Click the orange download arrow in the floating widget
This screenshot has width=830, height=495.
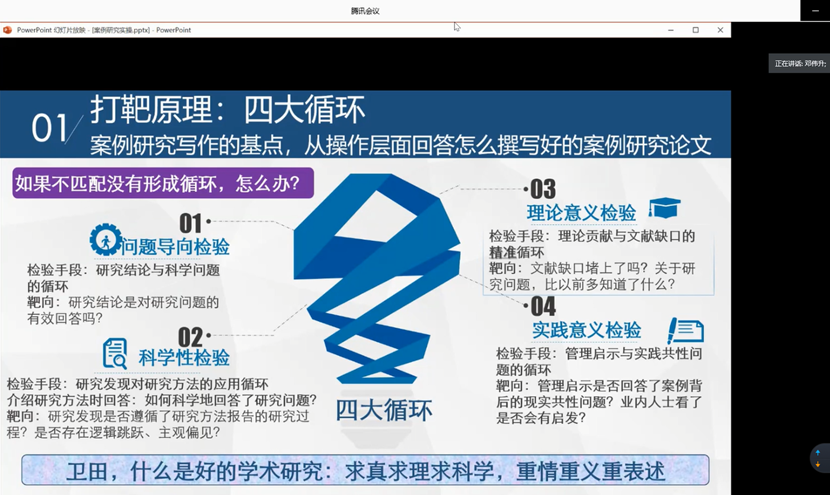(x=818, y=465)
